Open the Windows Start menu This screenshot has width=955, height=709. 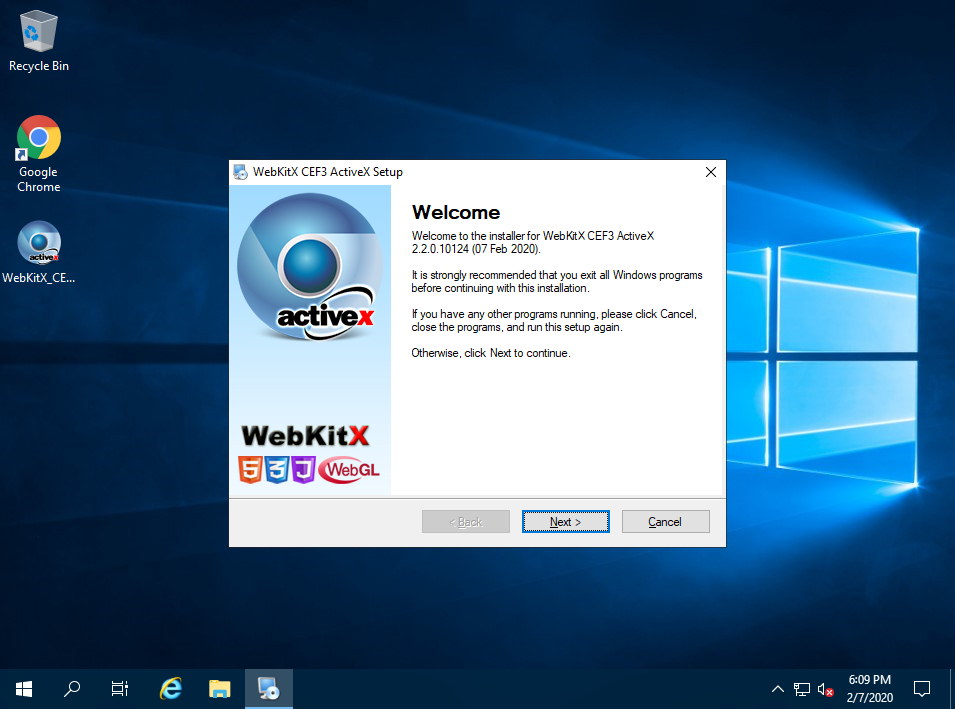24,689
